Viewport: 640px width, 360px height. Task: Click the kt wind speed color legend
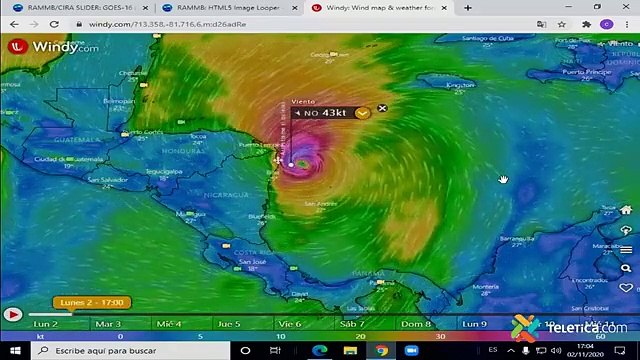click(320, 336)
